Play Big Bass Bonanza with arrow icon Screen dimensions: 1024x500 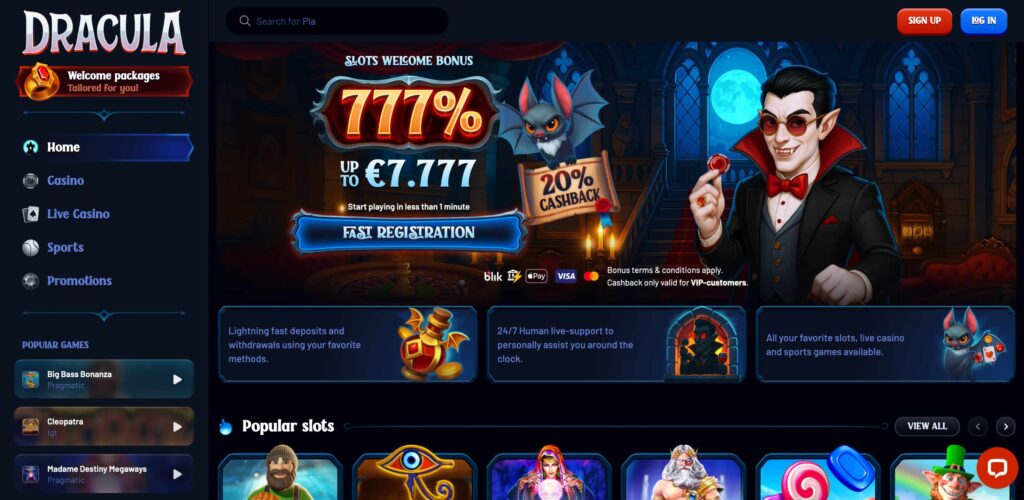pos(177,379)
